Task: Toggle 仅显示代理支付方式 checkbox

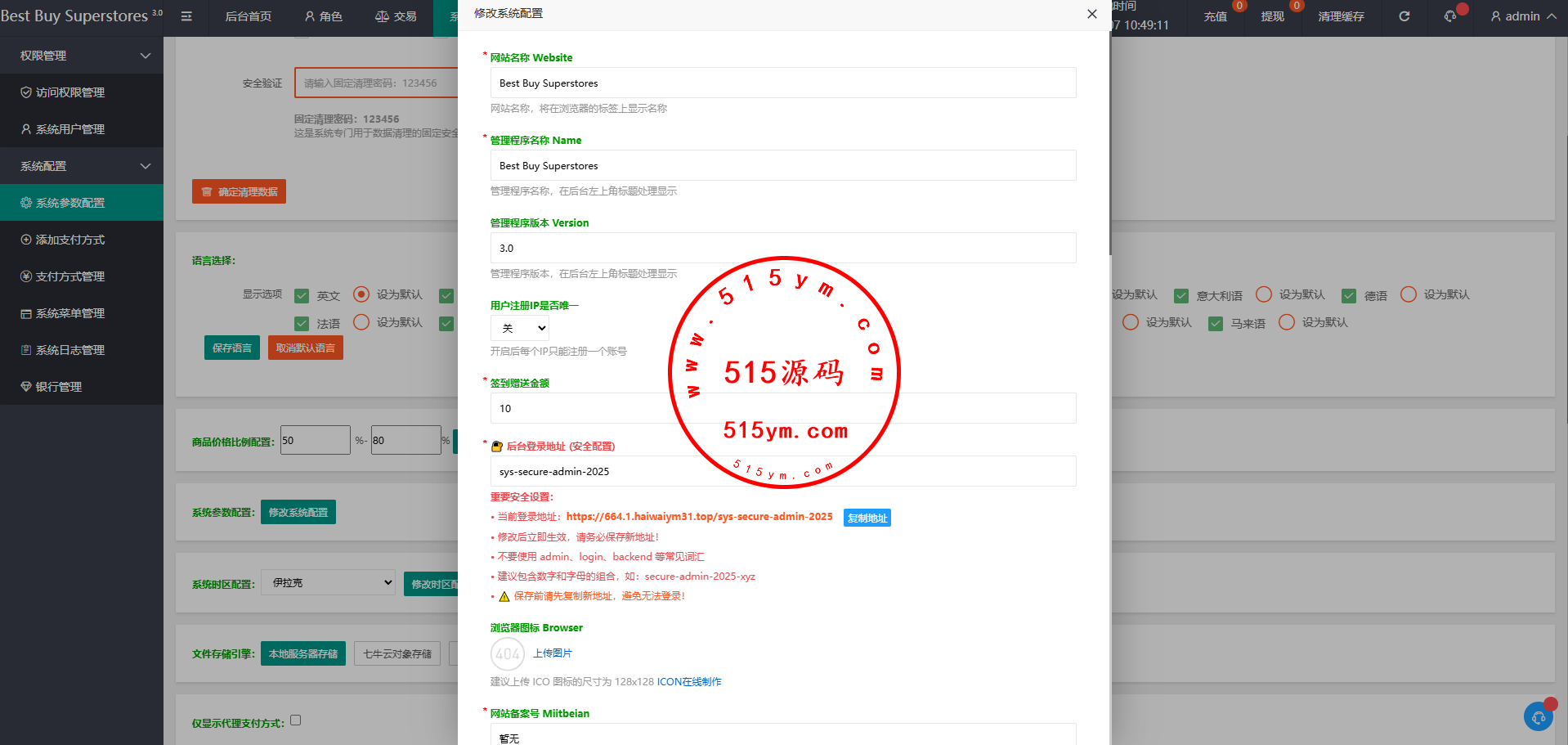Action: click(296, 720)
